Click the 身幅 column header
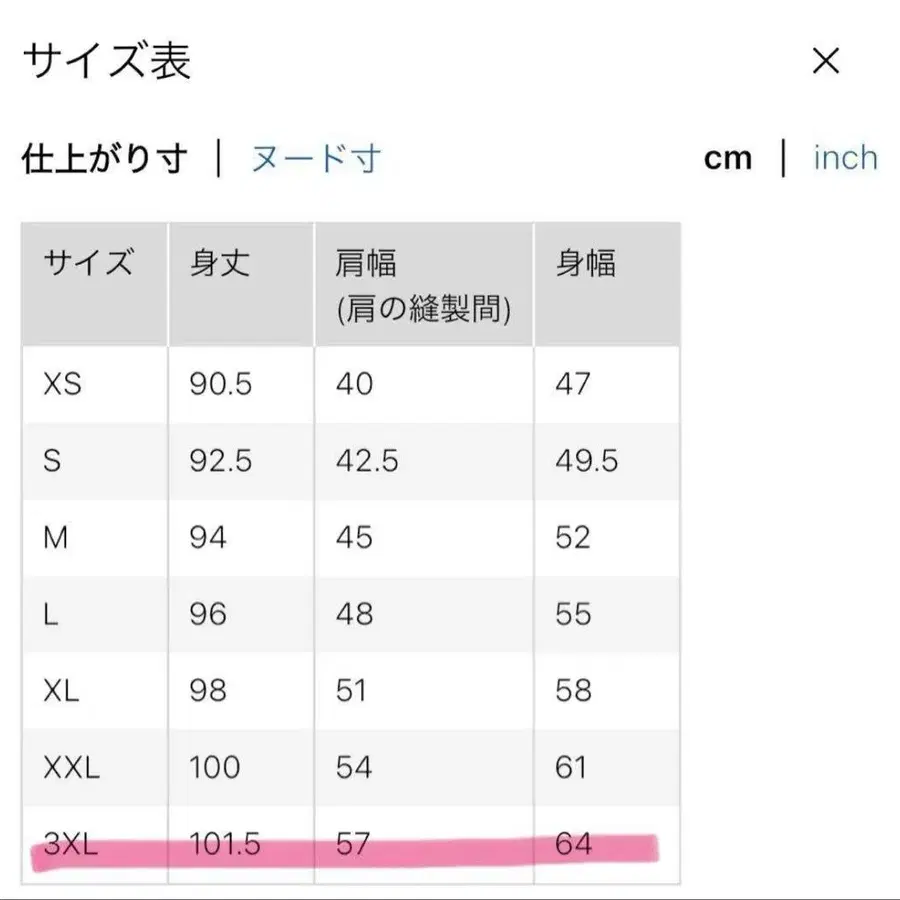This screenshot has height=900, width=900. 587,263
